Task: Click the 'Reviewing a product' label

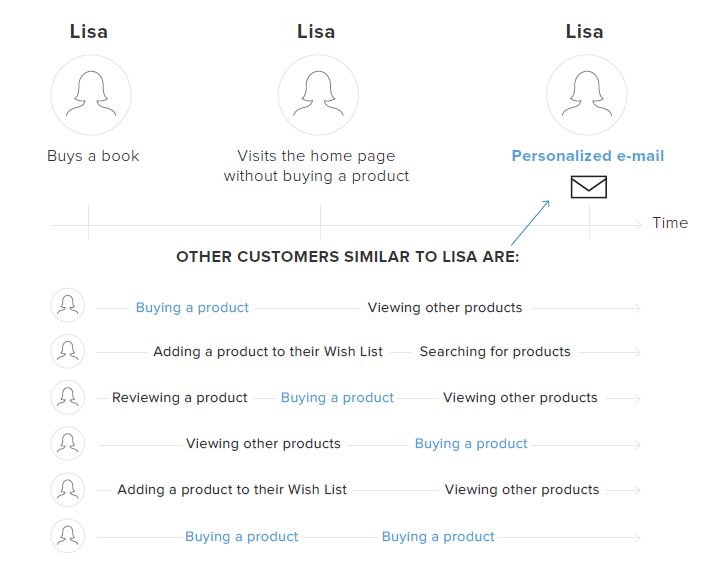Action: pyautogui.click(x=180, y=397)
